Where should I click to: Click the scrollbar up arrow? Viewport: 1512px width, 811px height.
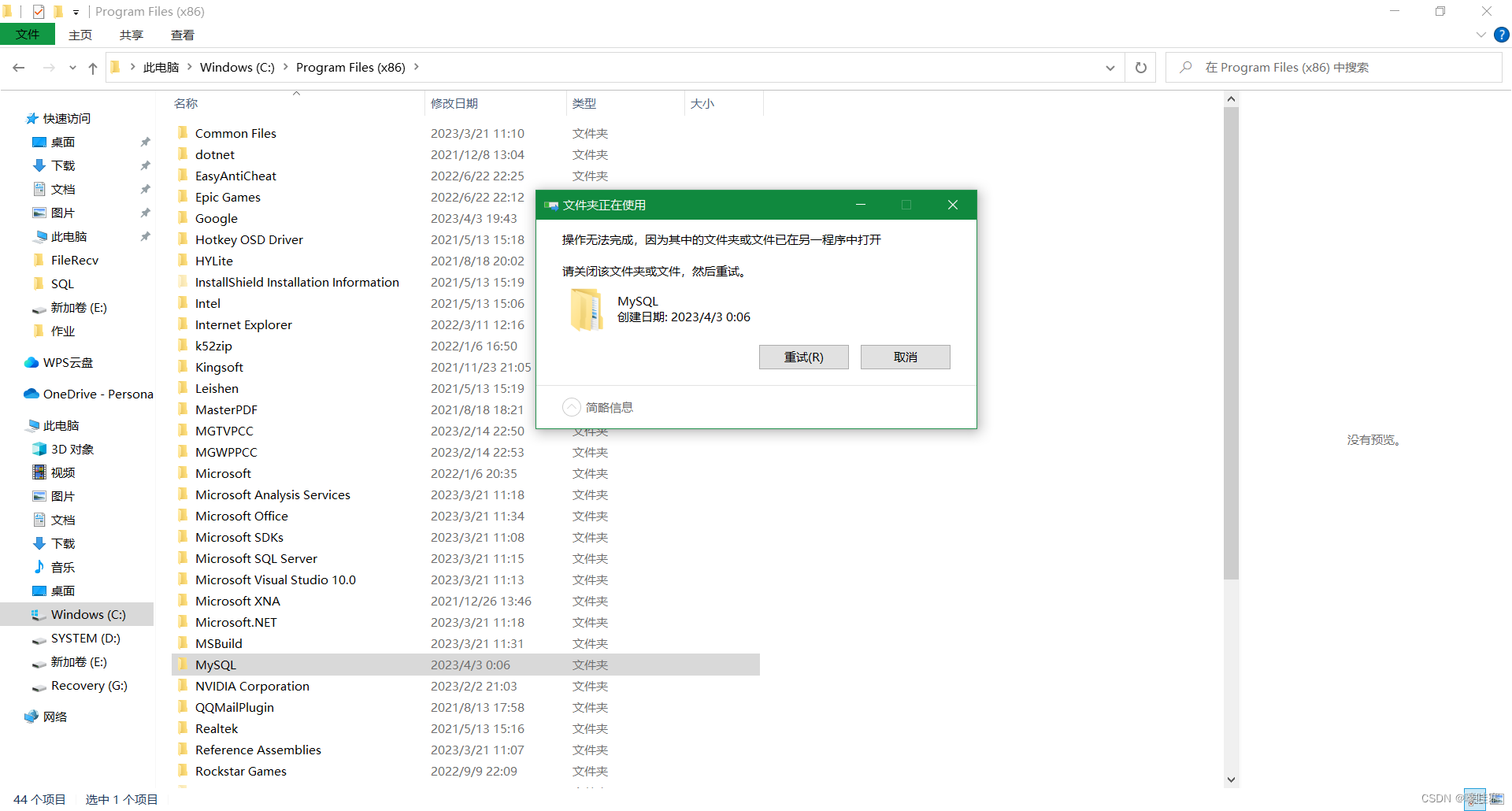tap(1231, 99)
